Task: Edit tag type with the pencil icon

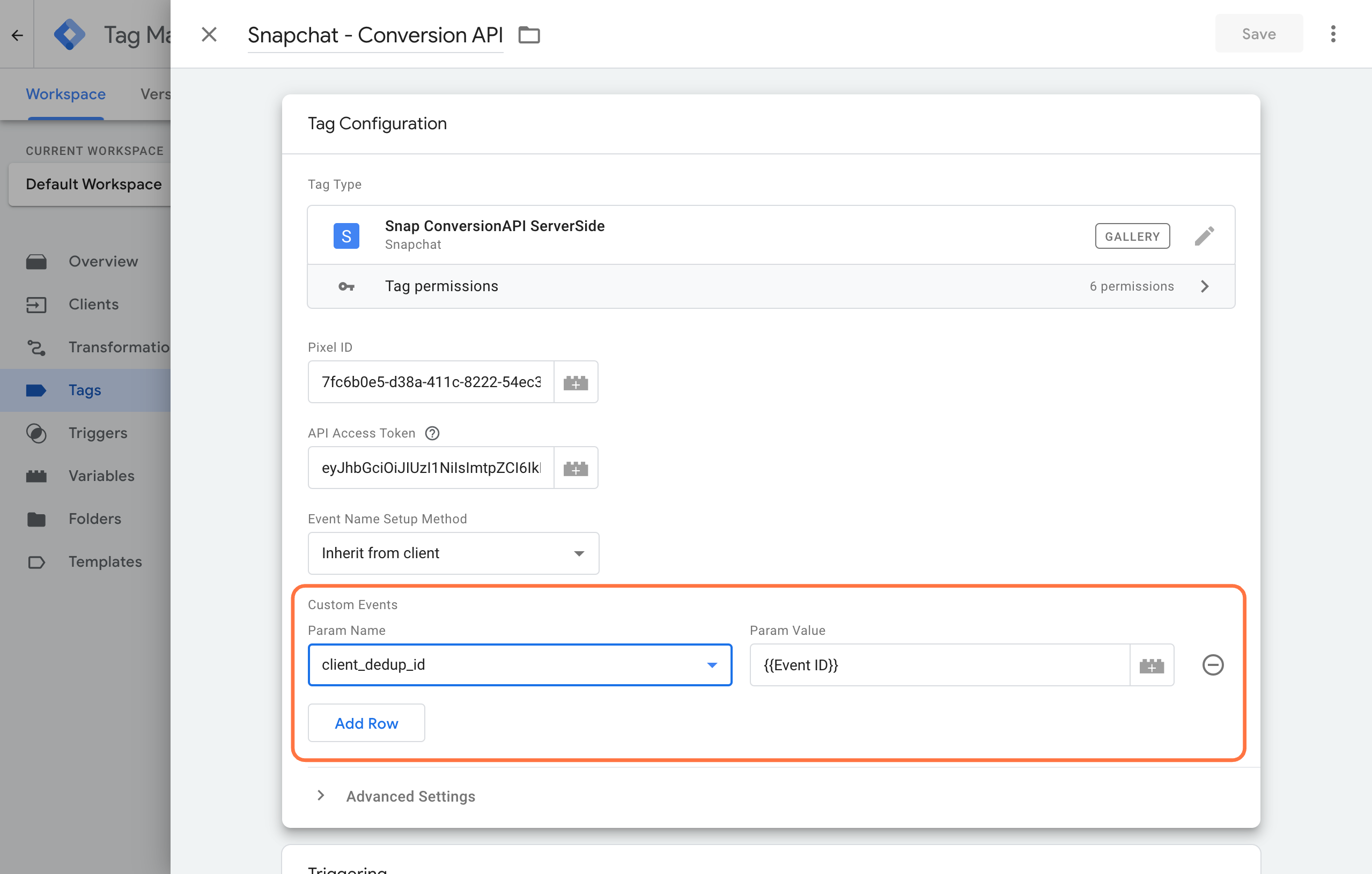Action: coord(1204,236)
